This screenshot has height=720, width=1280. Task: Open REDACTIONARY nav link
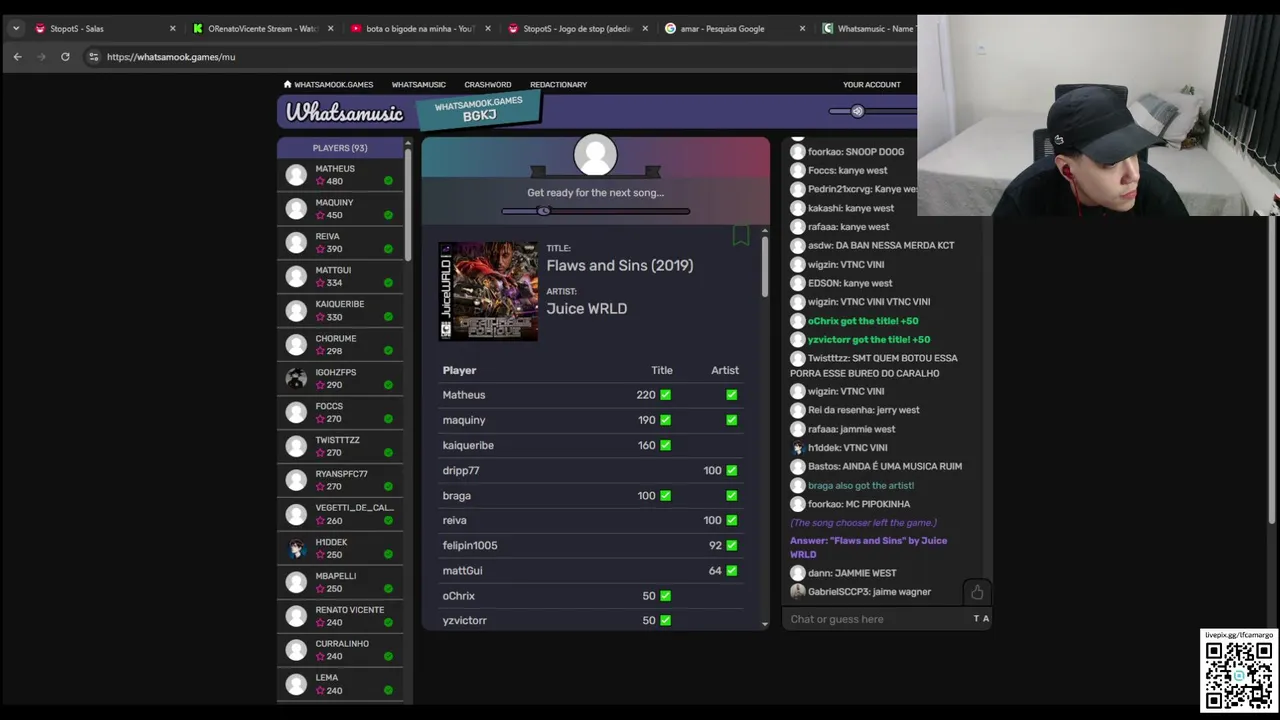(559, 84)
